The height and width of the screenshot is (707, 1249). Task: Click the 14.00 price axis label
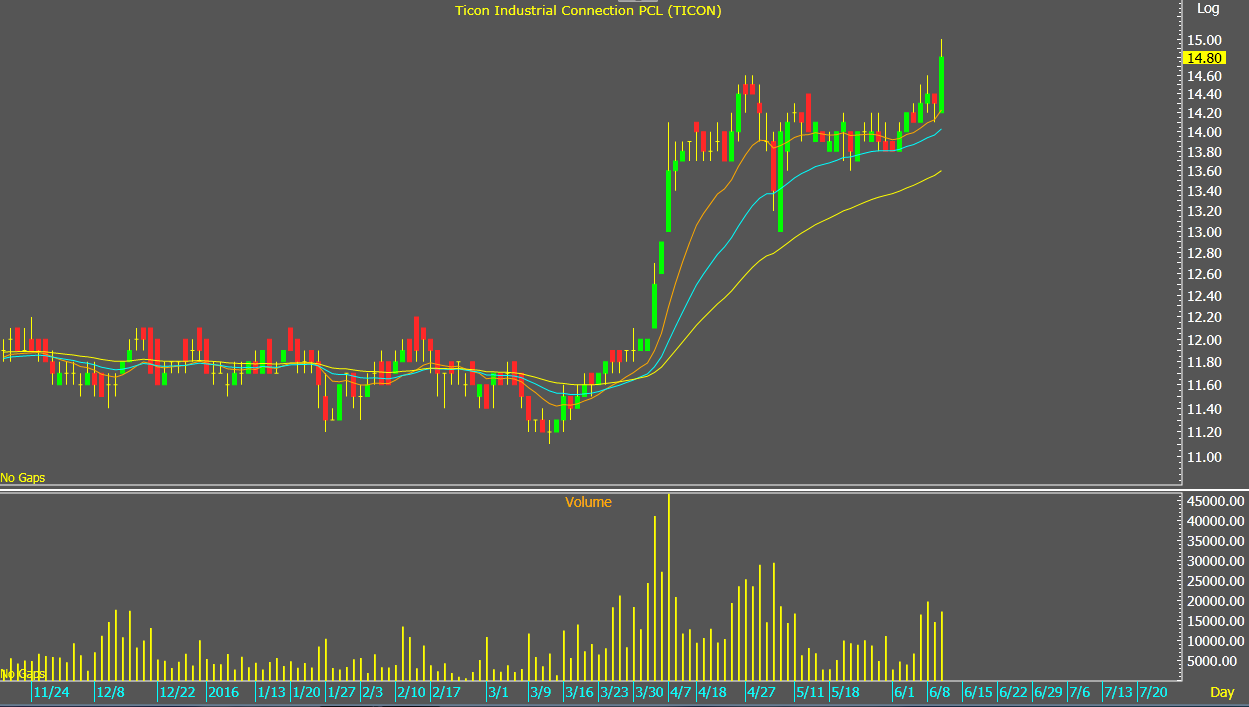(x=1203, y=133)
